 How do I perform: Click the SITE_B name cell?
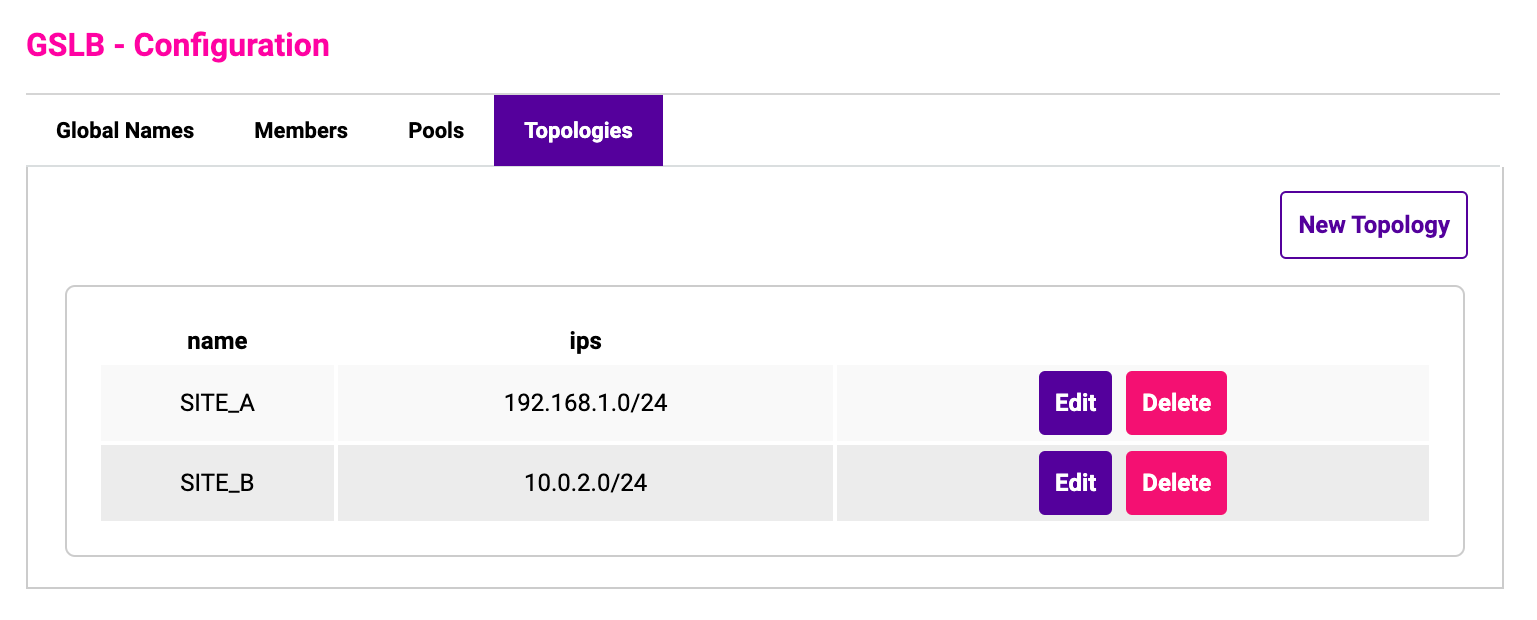pos(217,483)
